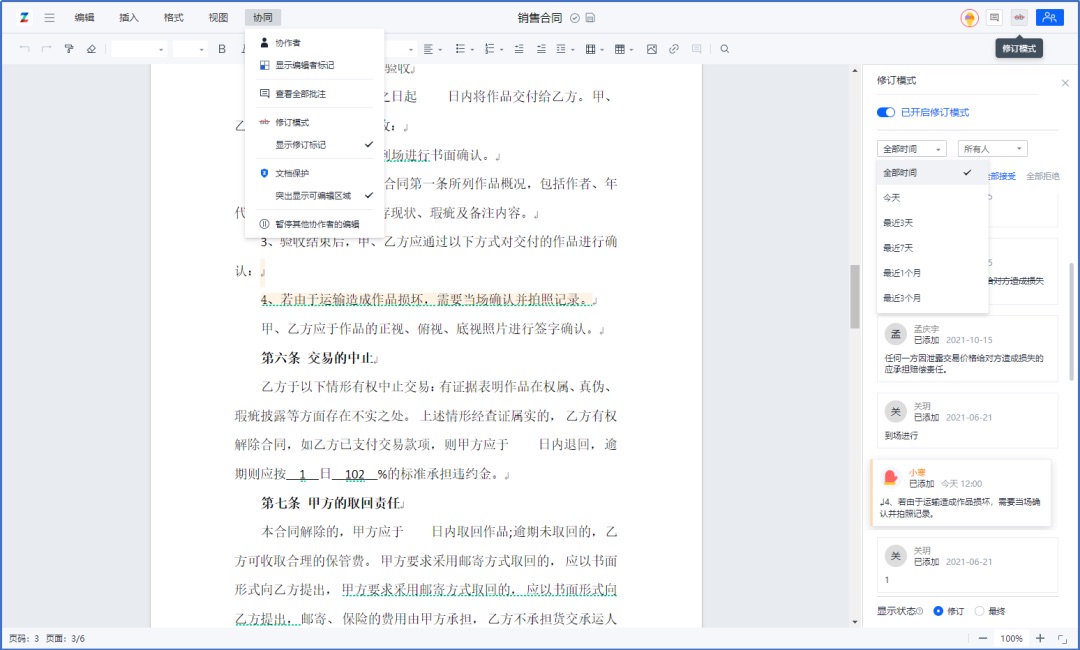This screenshot has width=1080, height=650.
Task: Click the document vertical scrollbar thumb
Action: click(x=855, y=296)
